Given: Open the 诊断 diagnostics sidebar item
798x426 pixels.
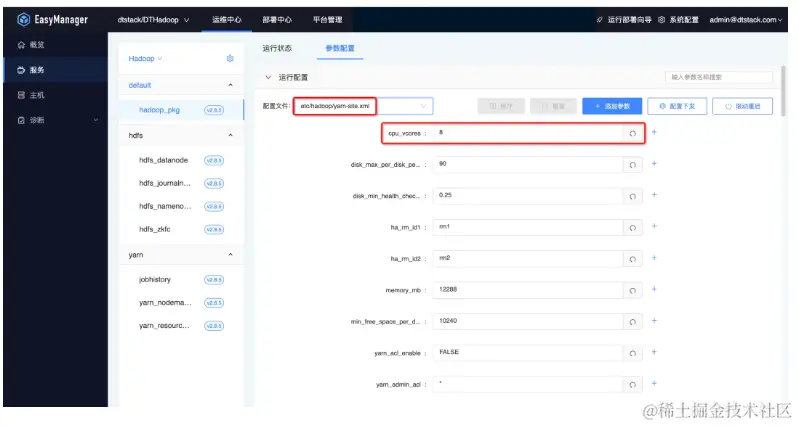Looking at the screenshot, I should coord(55,120).
